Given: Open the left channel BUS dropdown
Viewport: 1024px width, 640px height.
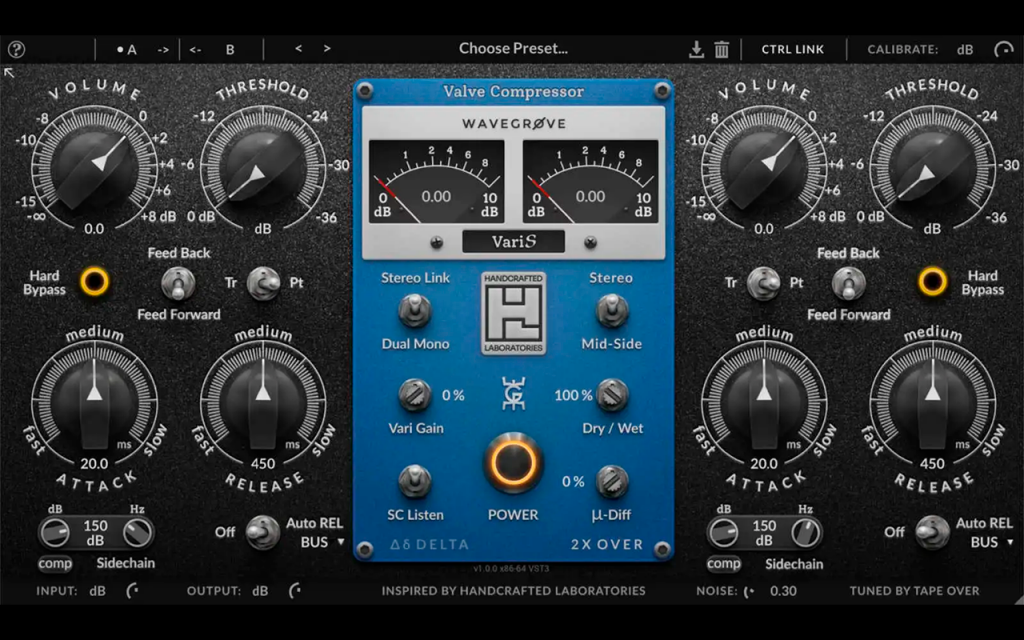Looking at the screenshot, I should click(323, 543).
